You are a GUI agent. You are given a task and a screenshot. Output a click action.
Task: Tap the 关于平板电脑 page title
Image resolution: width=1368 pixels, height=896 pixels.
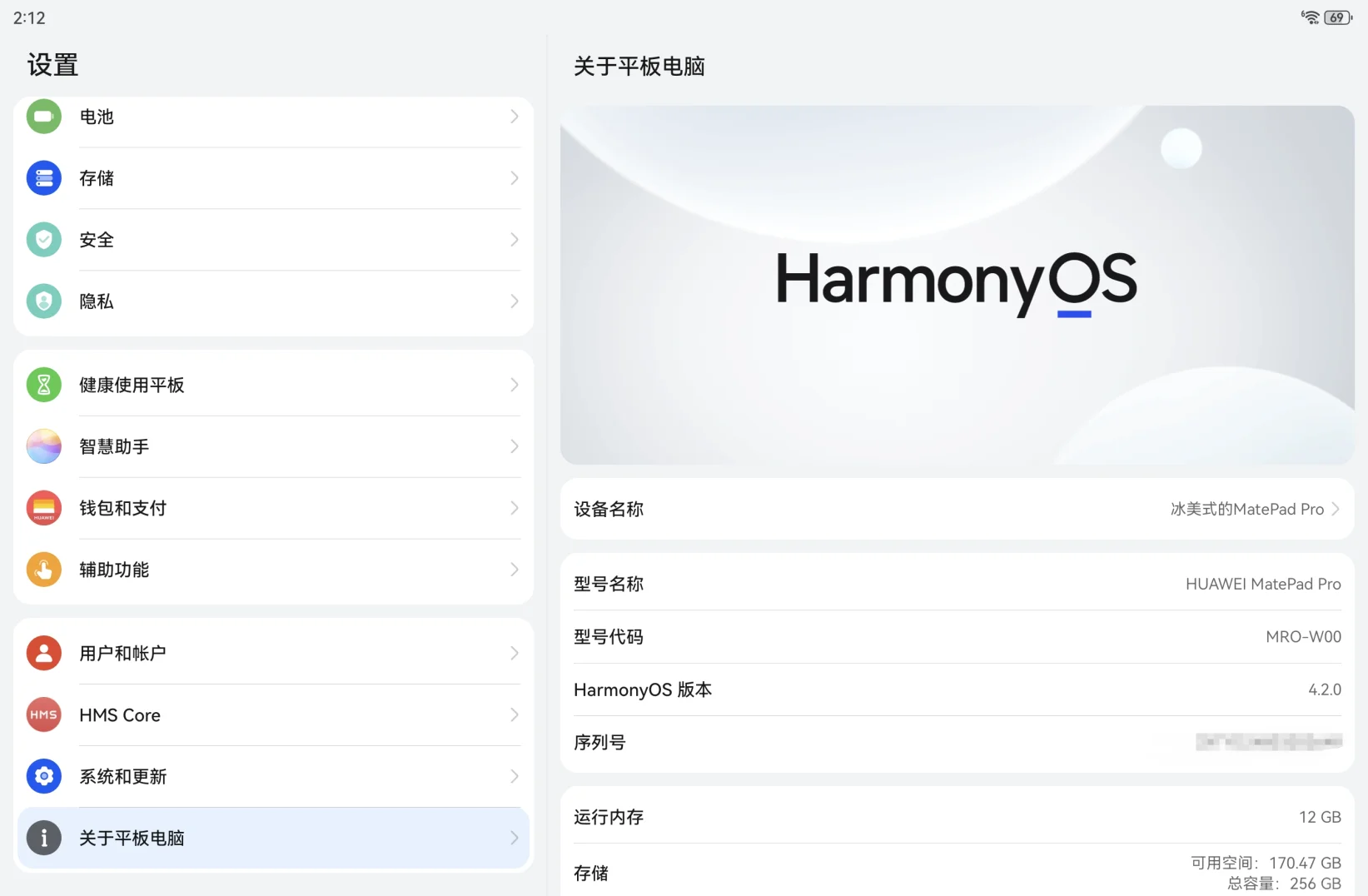[639, 67]
